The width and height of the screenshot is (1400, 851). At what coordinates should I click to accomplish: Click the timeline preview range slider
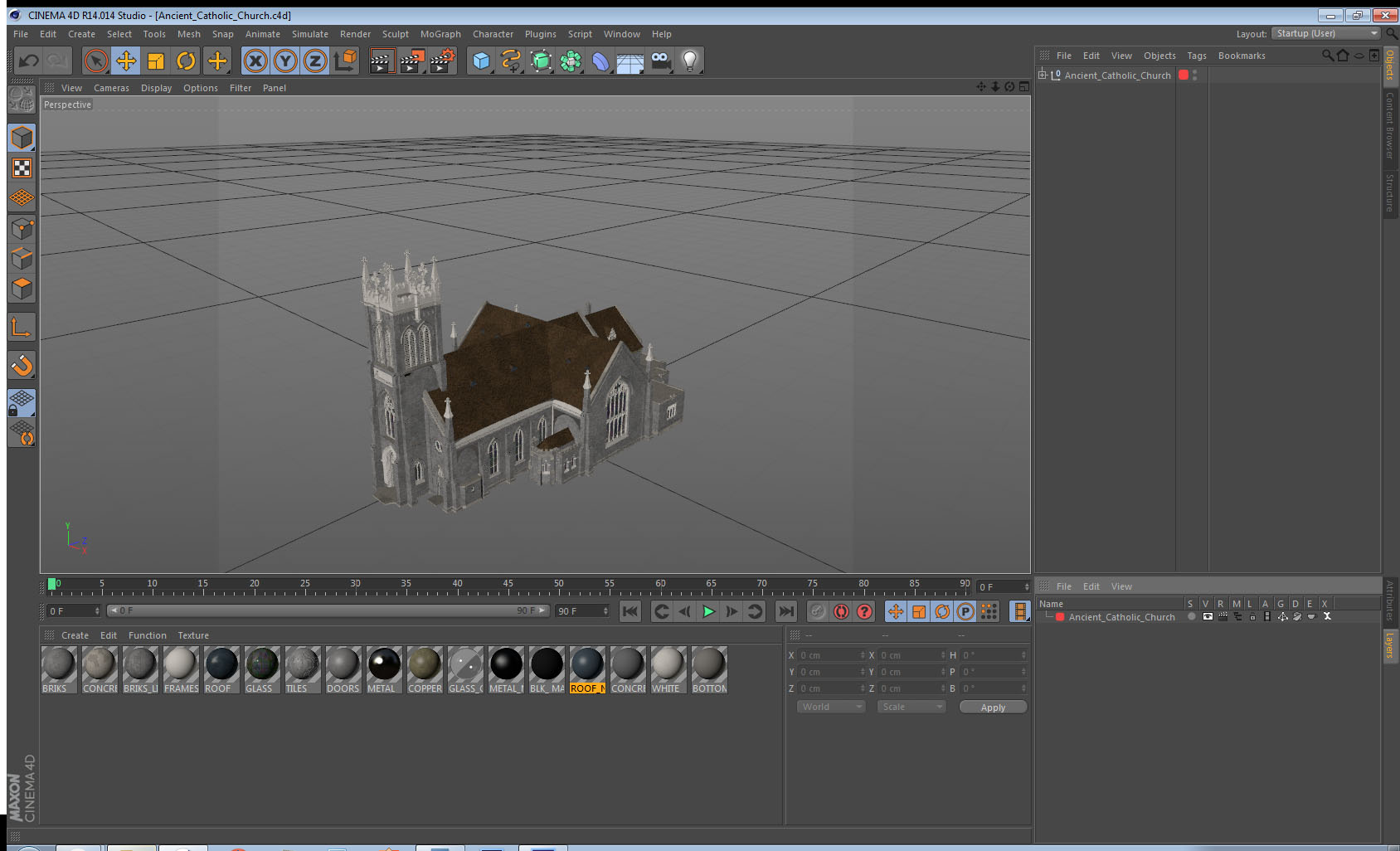point(328,610)
